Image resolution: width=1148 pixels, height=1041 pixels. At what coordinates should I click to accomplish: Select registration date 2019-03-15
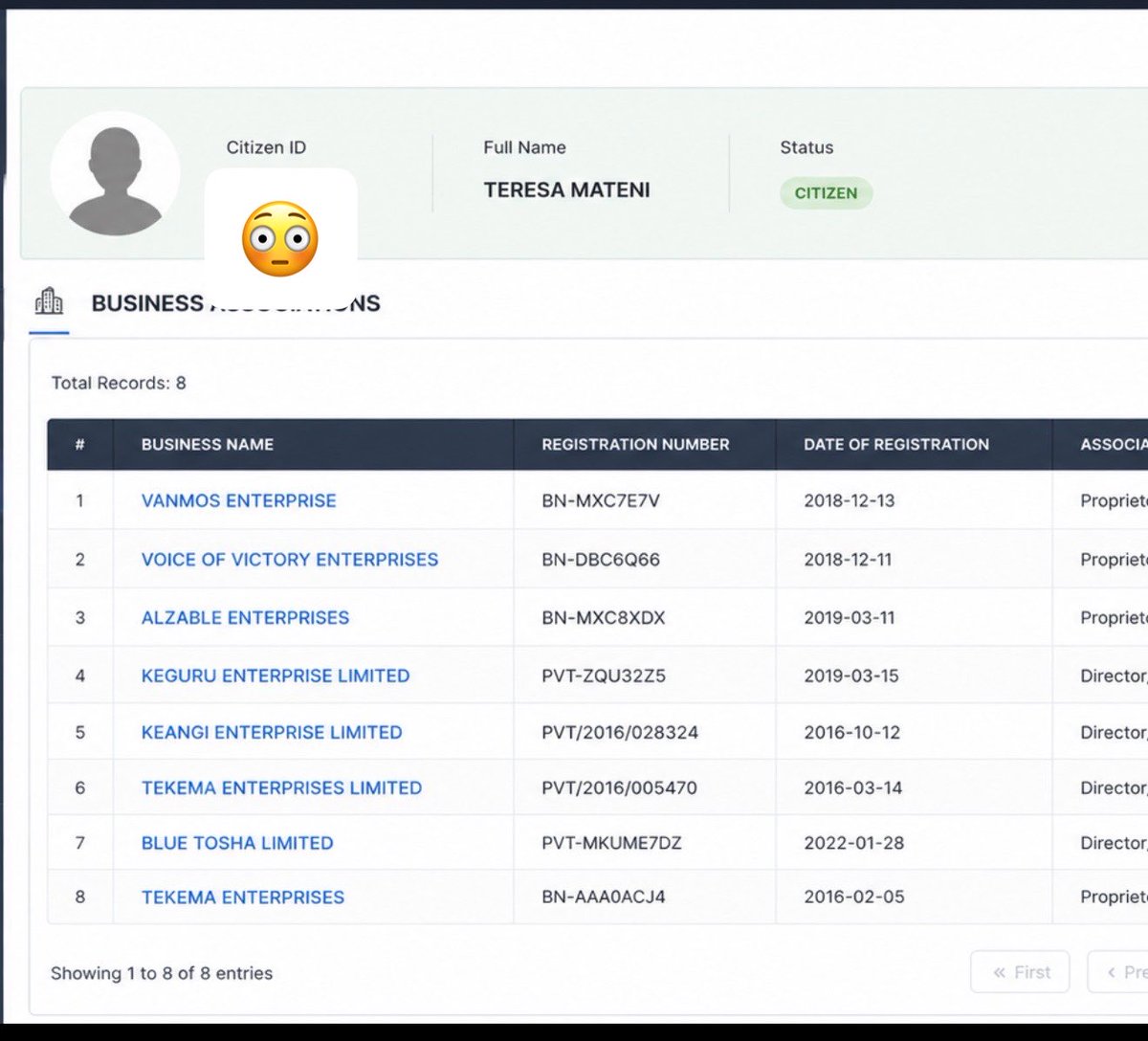[851, 676]
